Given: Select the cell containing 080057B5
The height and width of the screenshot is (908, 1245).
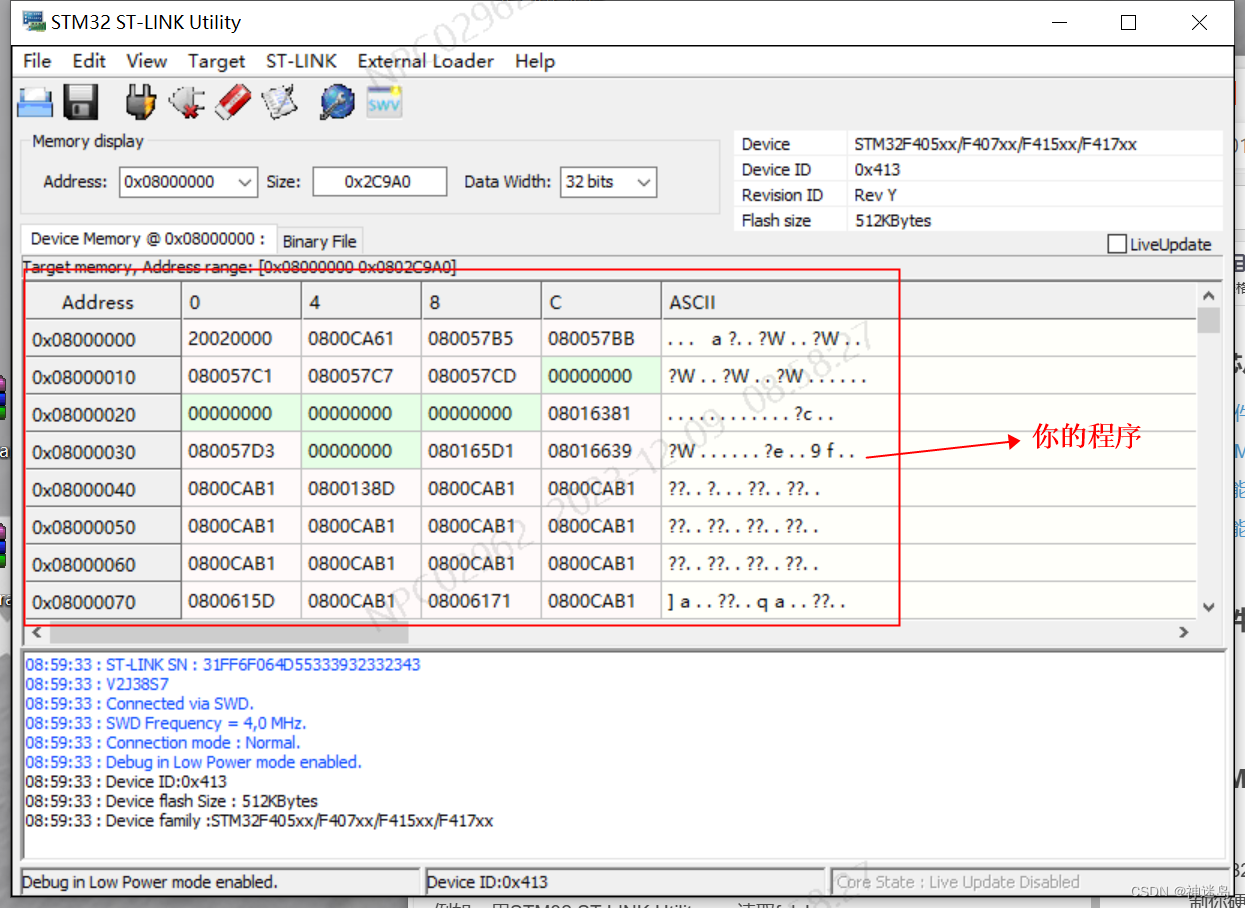Looking at the screenshot, I should 481,339.
